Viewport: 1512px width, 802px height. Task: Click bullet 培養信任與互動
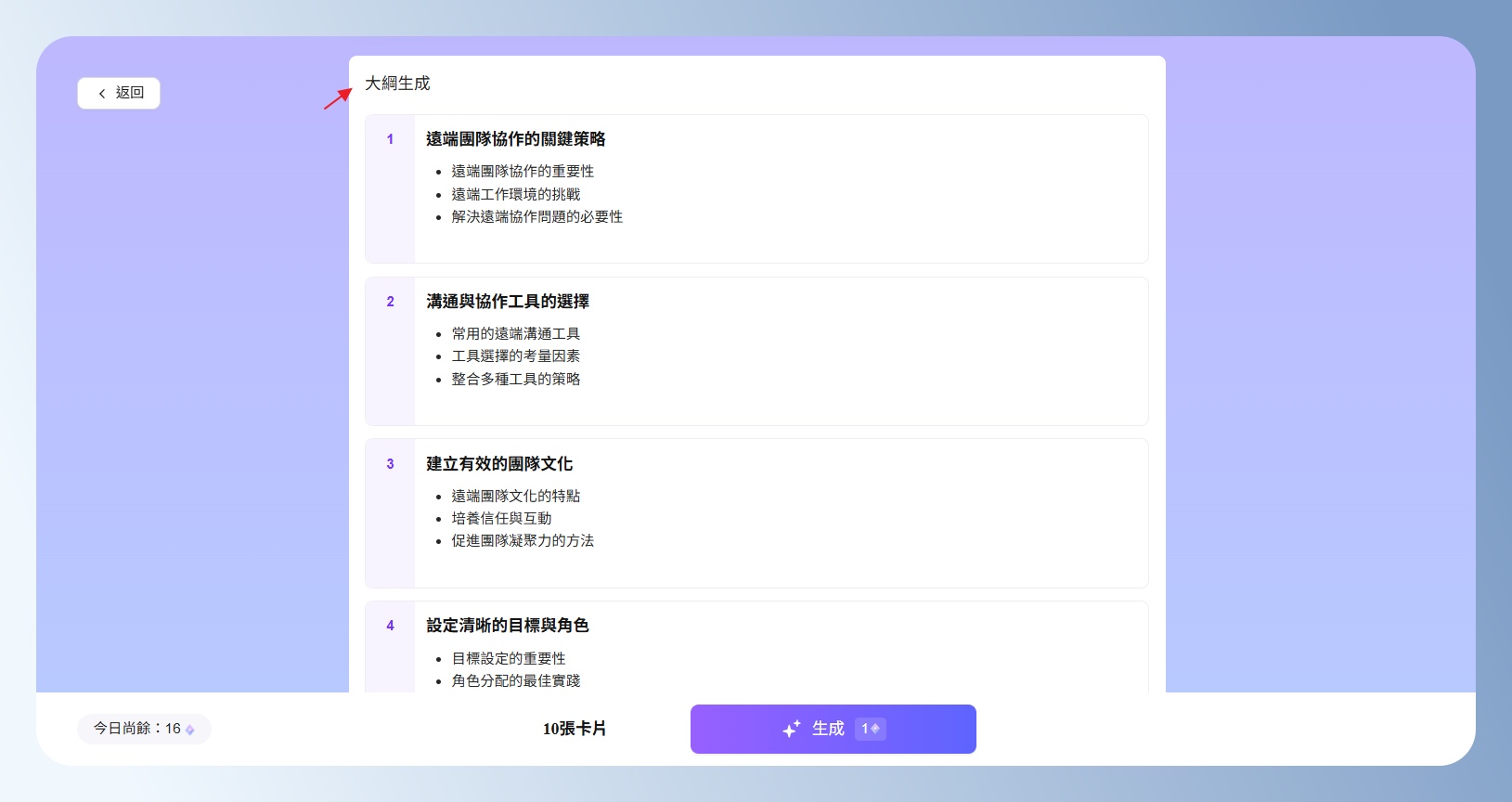501,518
